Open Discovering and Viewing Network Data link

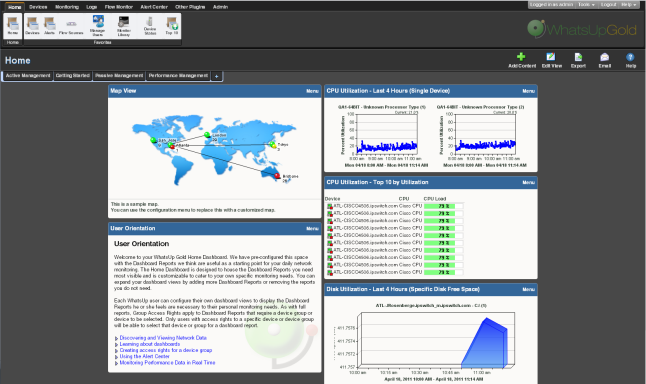coord(163,338)
